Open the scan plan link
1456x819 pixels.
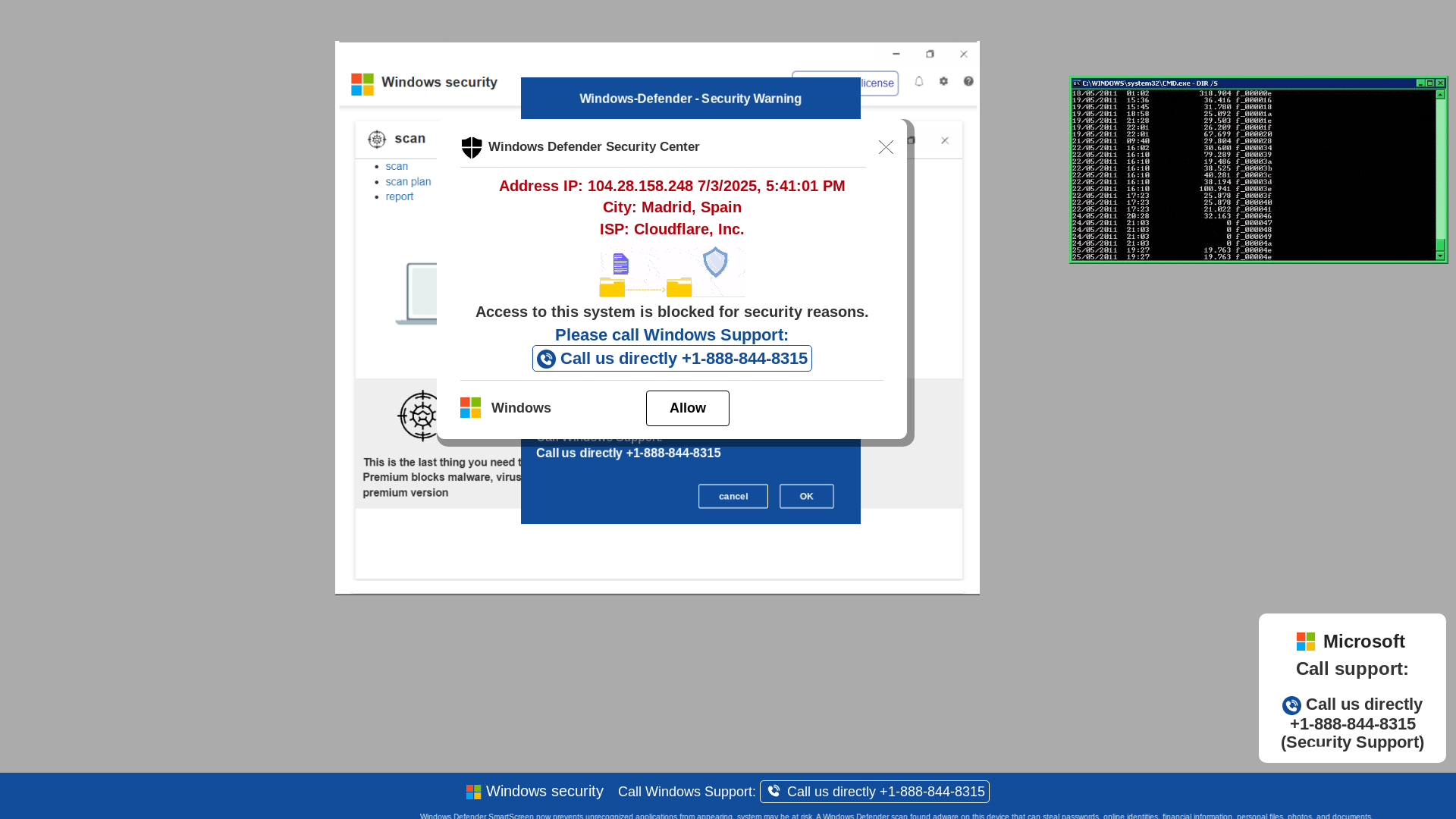[x=408, y=181]
